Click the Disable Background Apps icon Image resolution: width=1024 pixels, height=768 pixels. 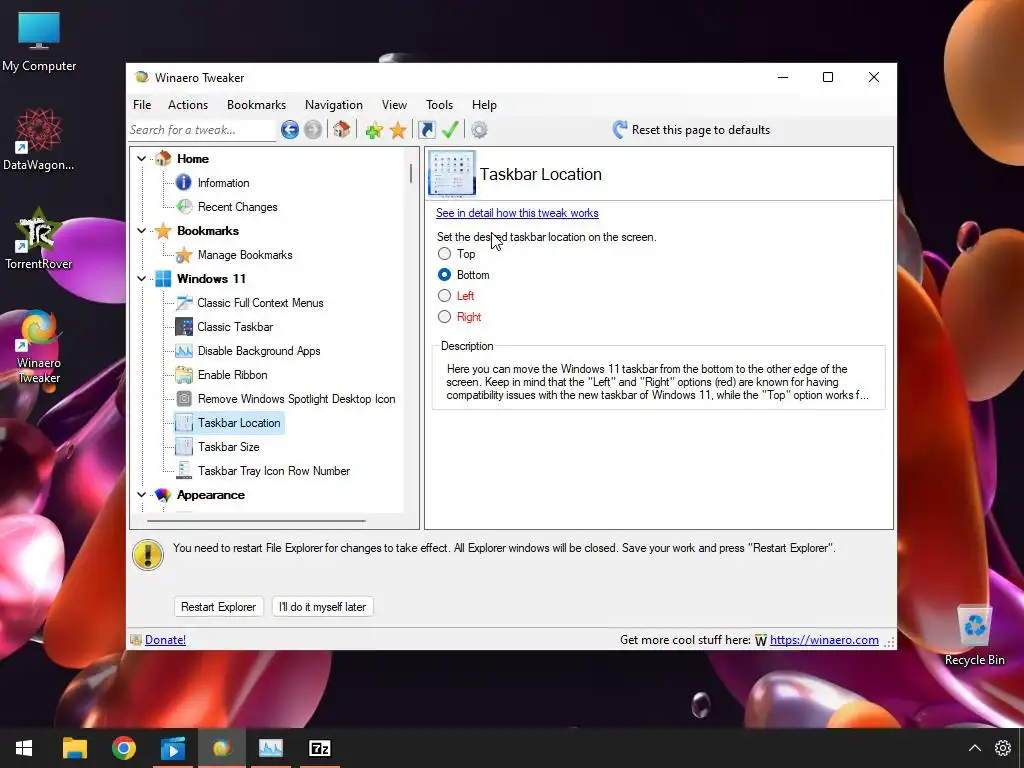tap(184, 351)
